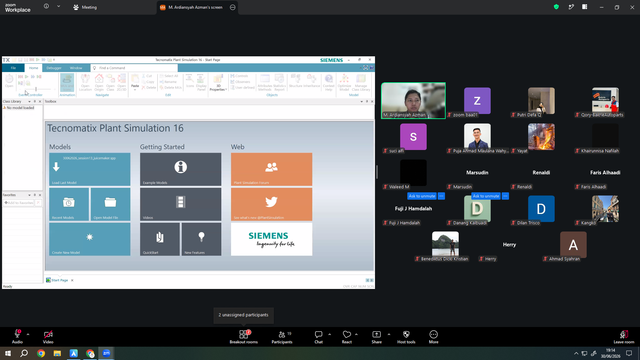This screenshot has height=360, width=640.
Task: Select the Start Page document tab
Action: click(57, 280)
